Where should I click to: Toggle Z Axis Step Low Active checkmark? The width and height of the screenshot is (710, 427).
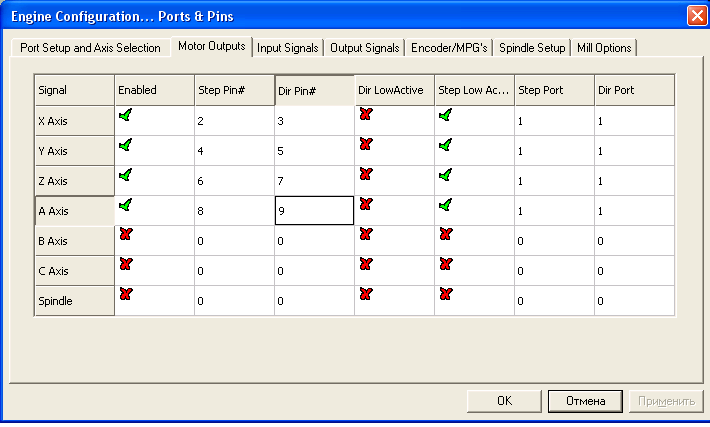pos(446,175)
